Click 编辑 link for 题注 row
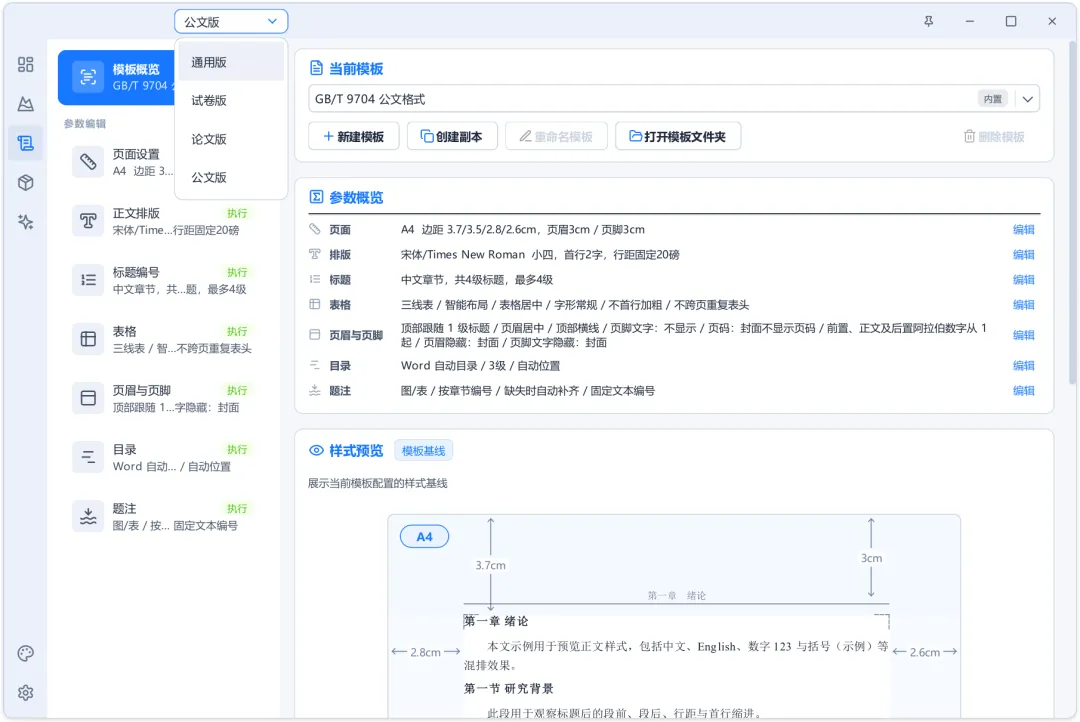This screenshot has height=722, width=1080. (1024, 391)
